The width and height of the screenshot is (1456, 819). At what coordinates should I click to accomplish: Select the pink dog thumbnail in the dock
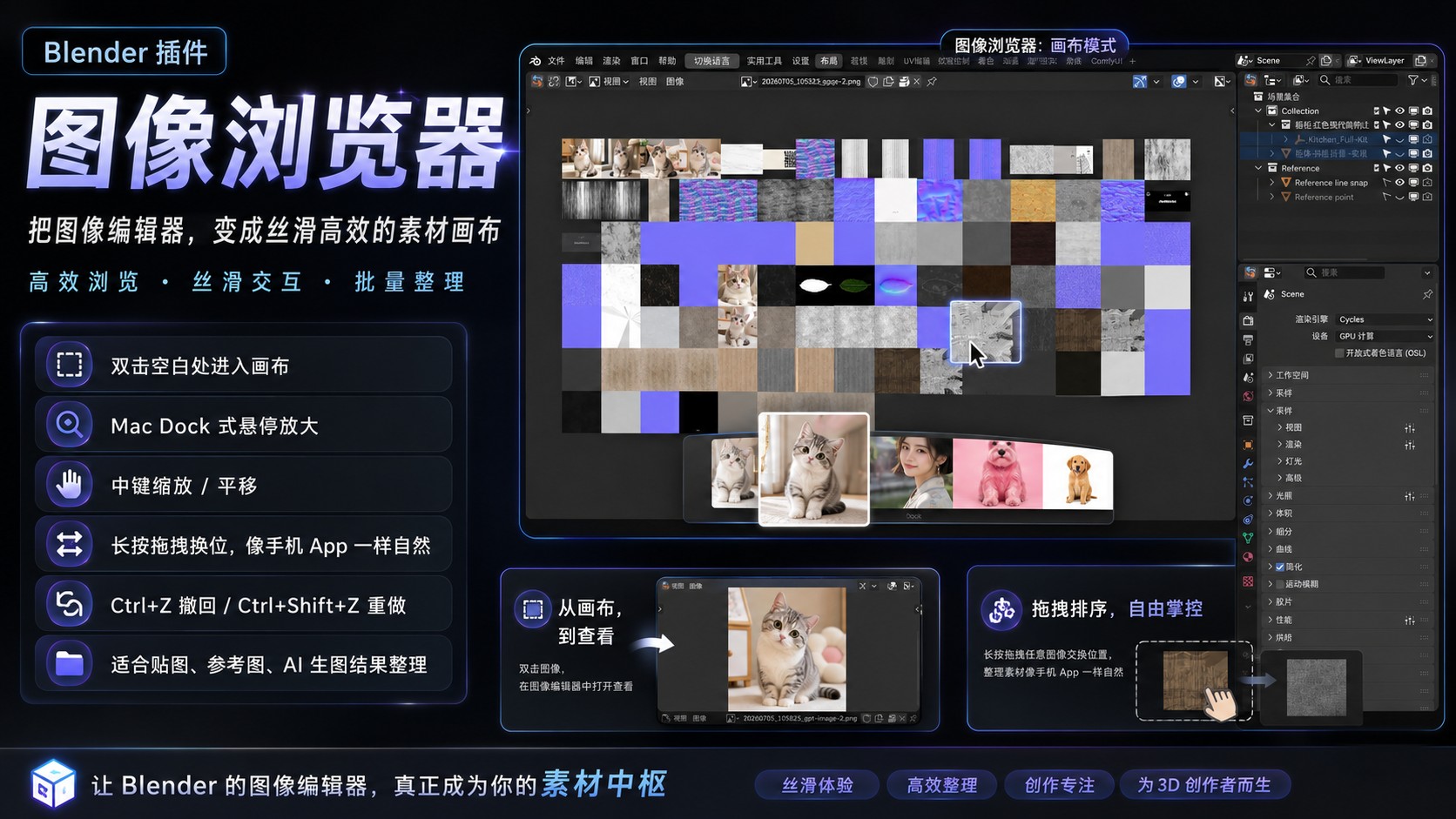pos(998,473)
